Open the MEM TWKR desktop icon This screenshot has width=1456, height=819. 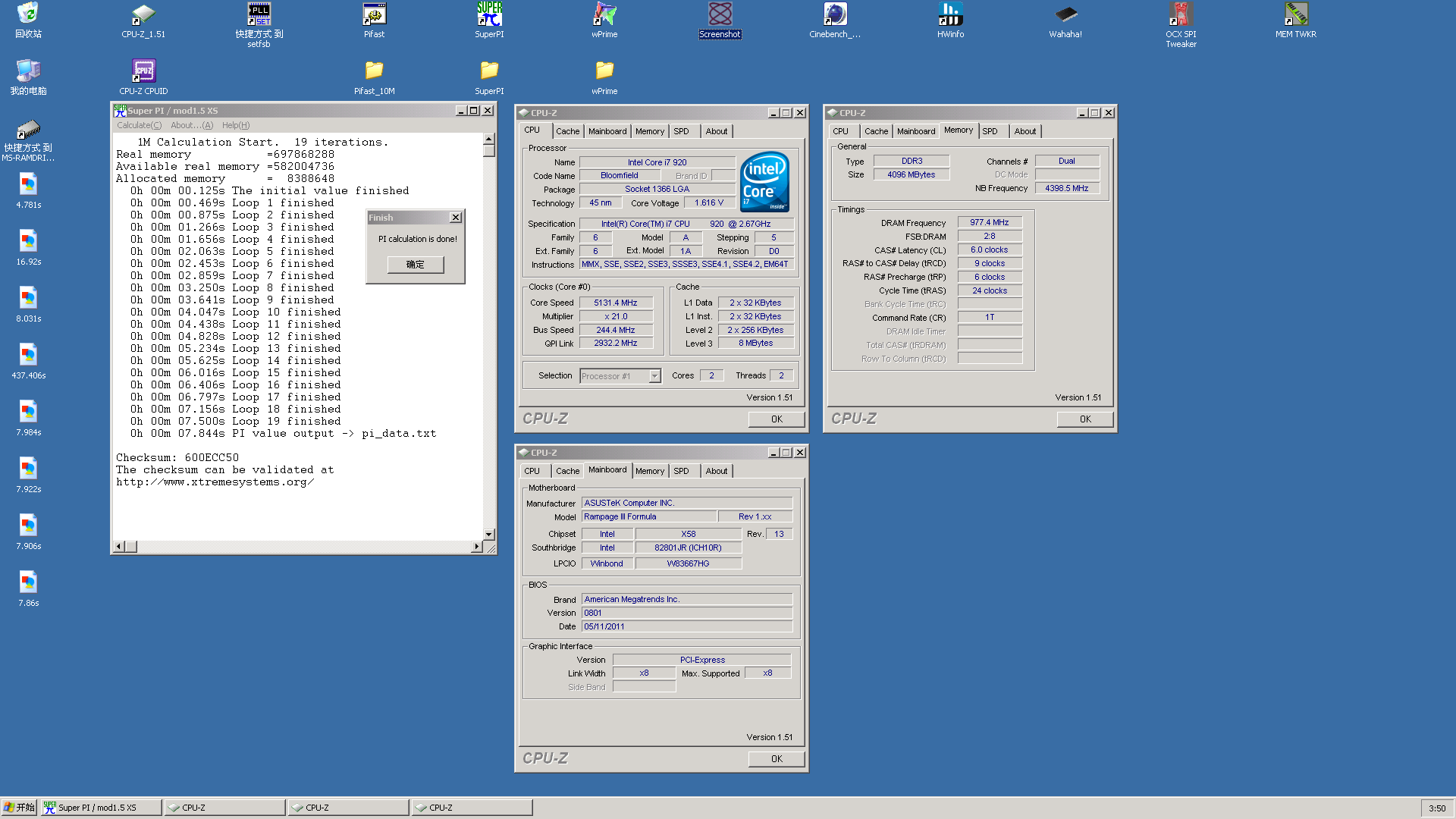click(x=1296, y=20)
